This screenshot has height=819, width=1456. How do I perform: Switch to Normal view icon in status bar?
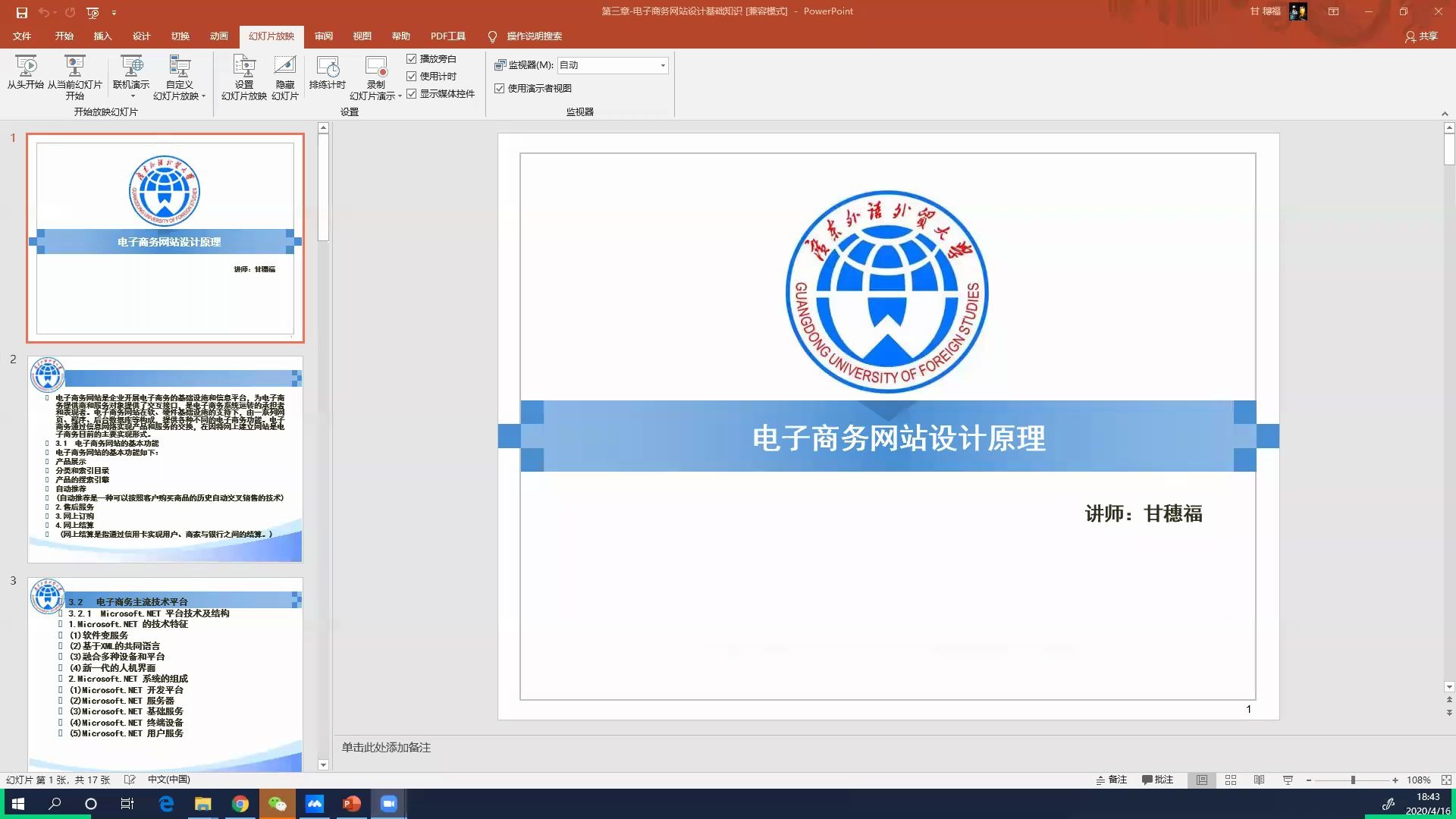click(1202, 780)
